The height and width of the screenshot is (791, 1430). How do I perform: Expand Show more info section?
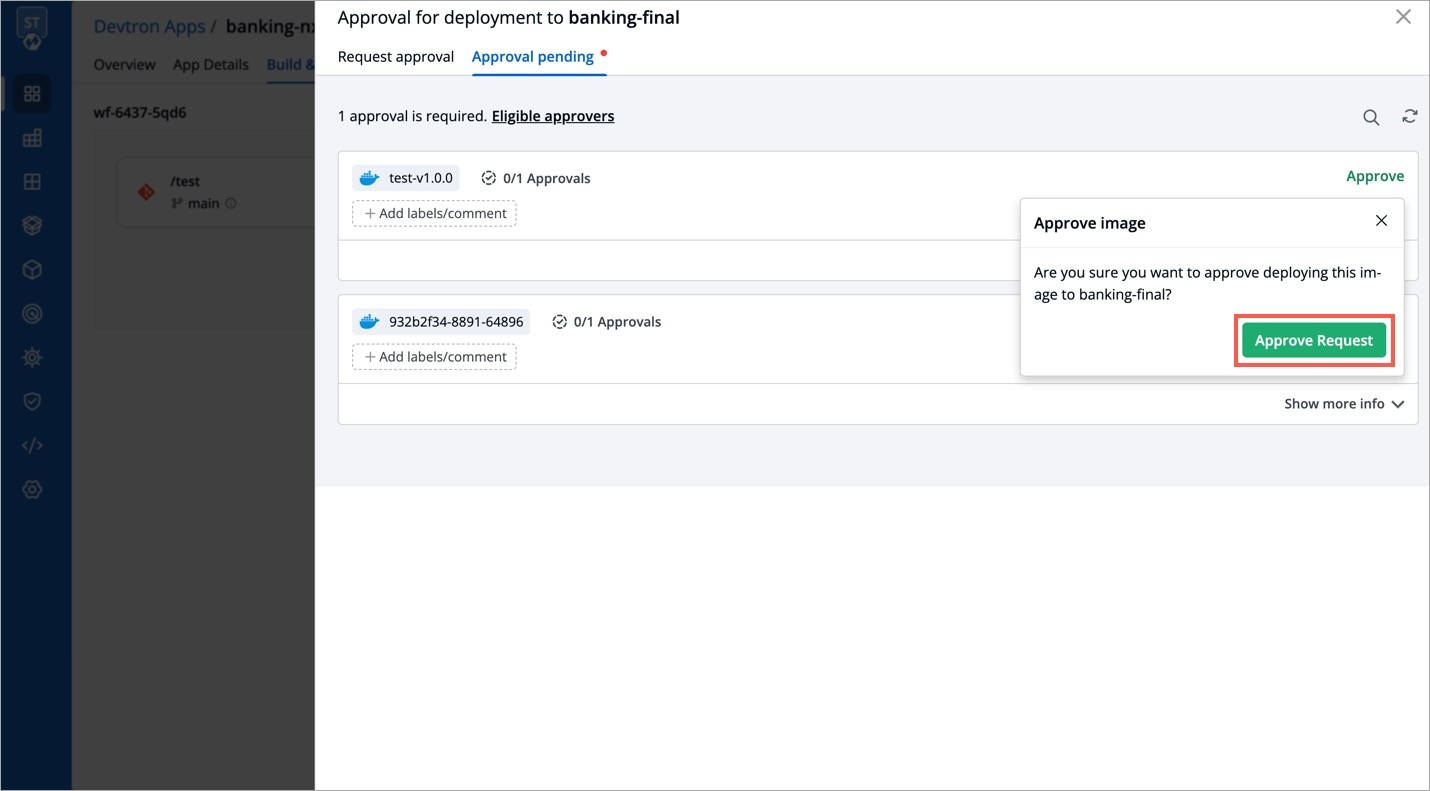pos(1343,404)
